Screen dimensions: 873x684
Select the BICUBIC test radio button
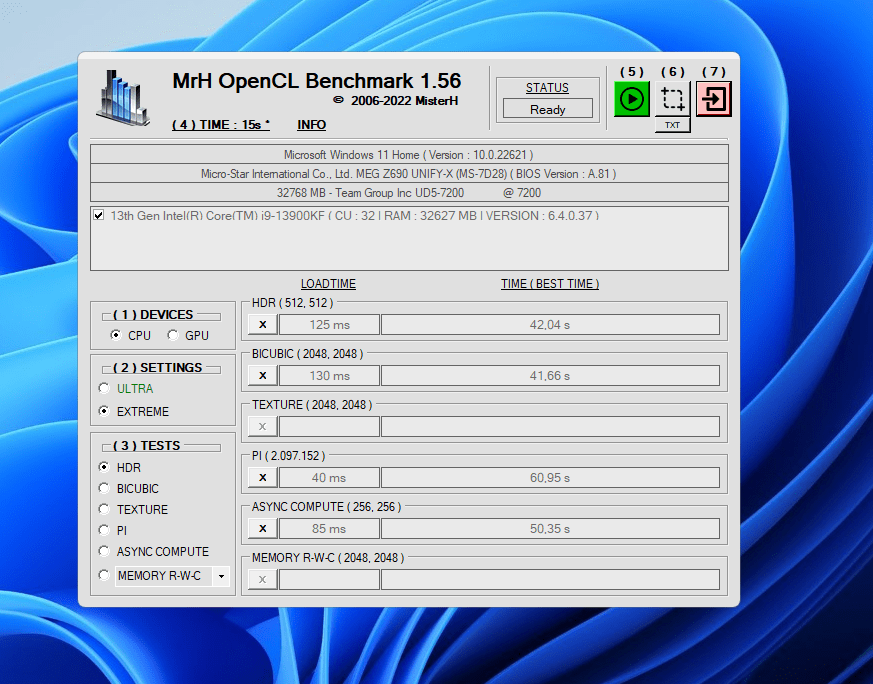coord(104,488)
